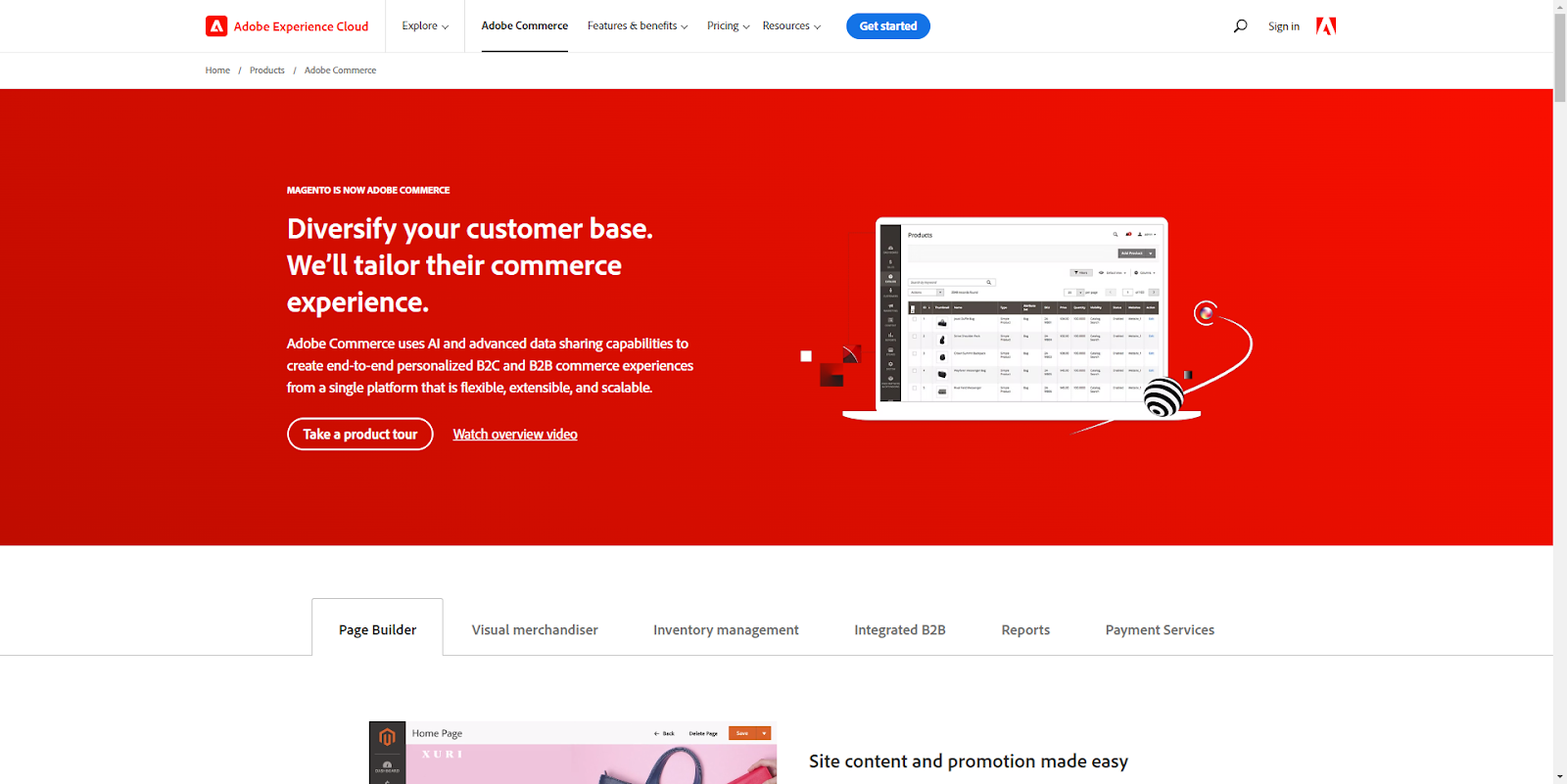This screenshot has width=1567, height=784.
Task: Click the scrollbar up arrow
Action: [x=1560, y=7]
